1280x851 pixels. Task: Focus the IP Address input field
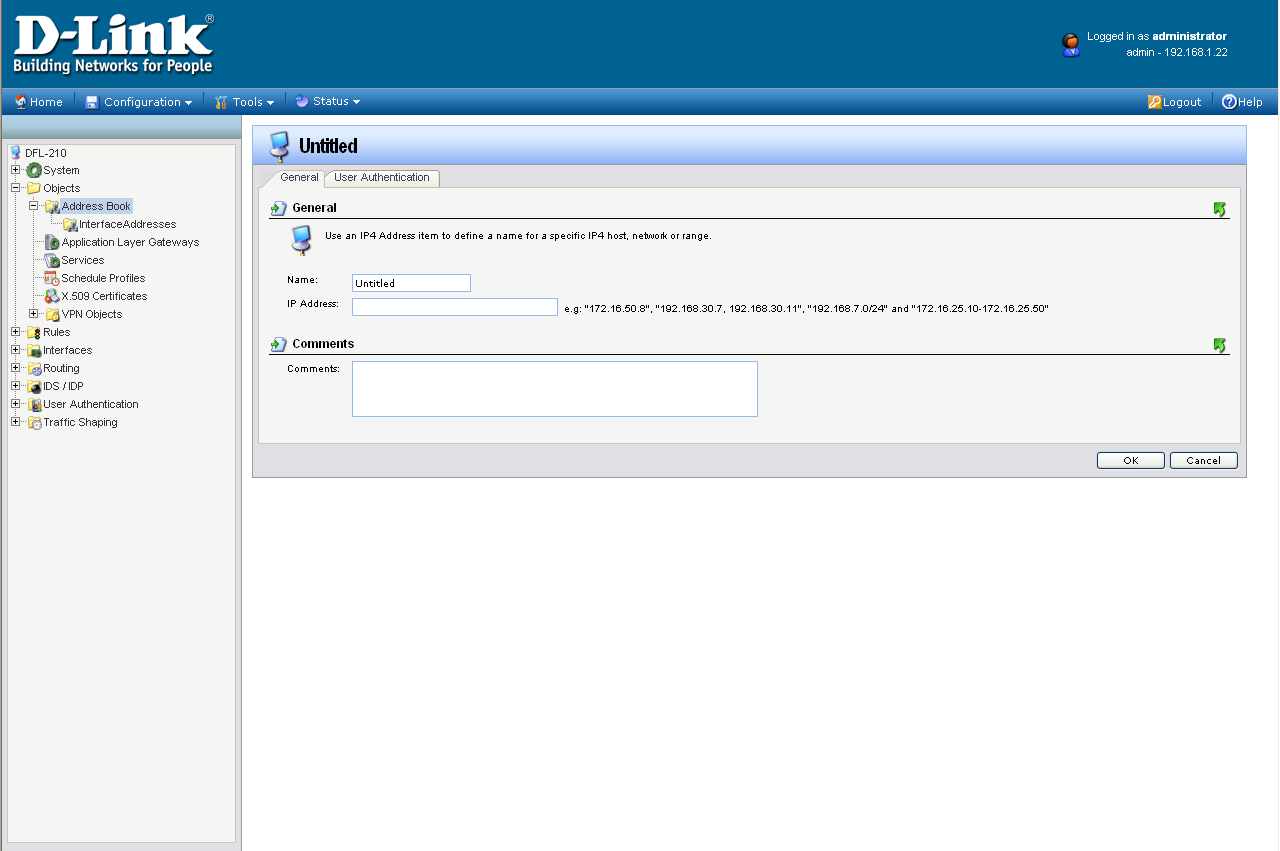(455, 307)
